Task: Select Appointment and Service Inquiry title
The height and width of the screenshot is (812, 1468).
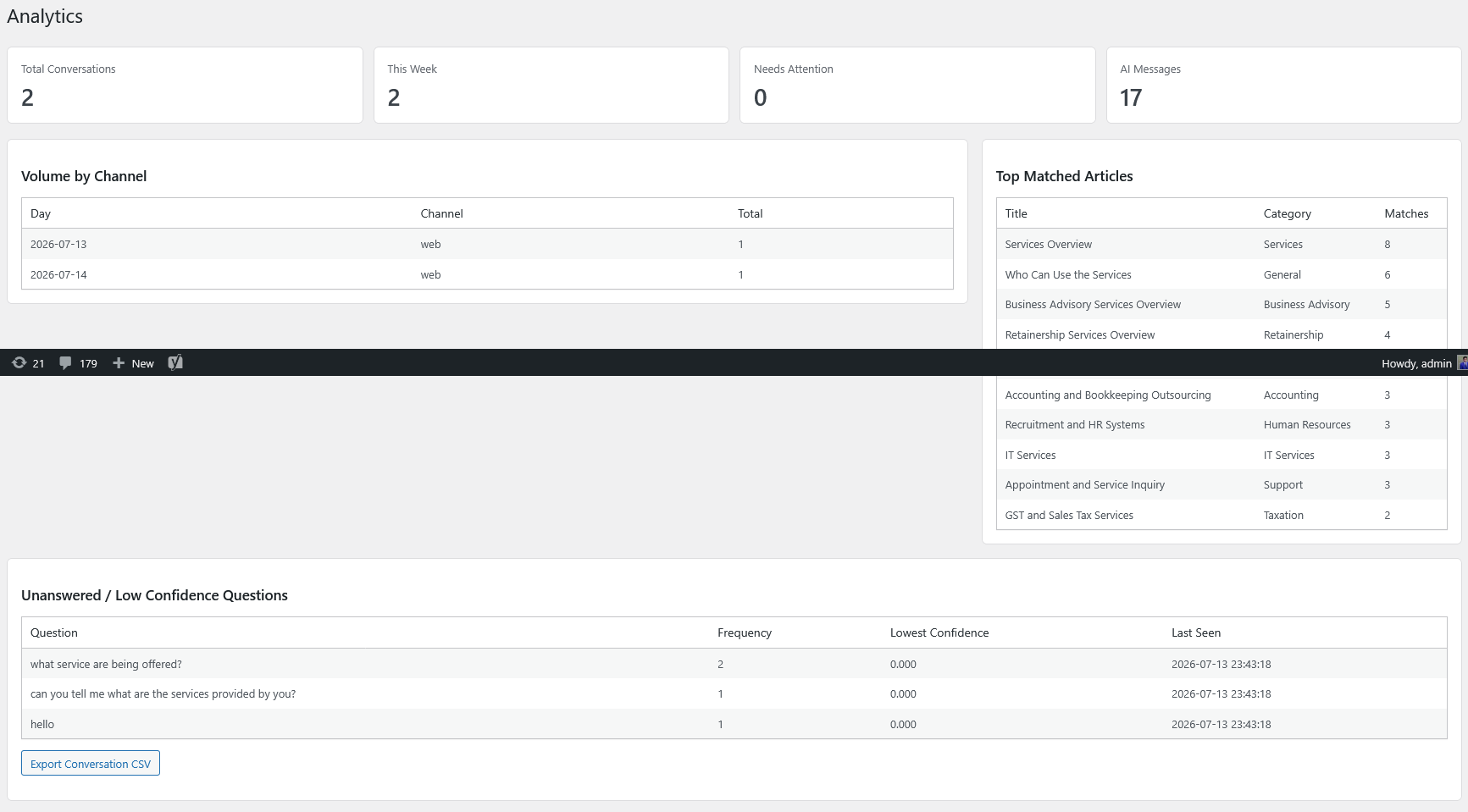Action: [1084, 484]
